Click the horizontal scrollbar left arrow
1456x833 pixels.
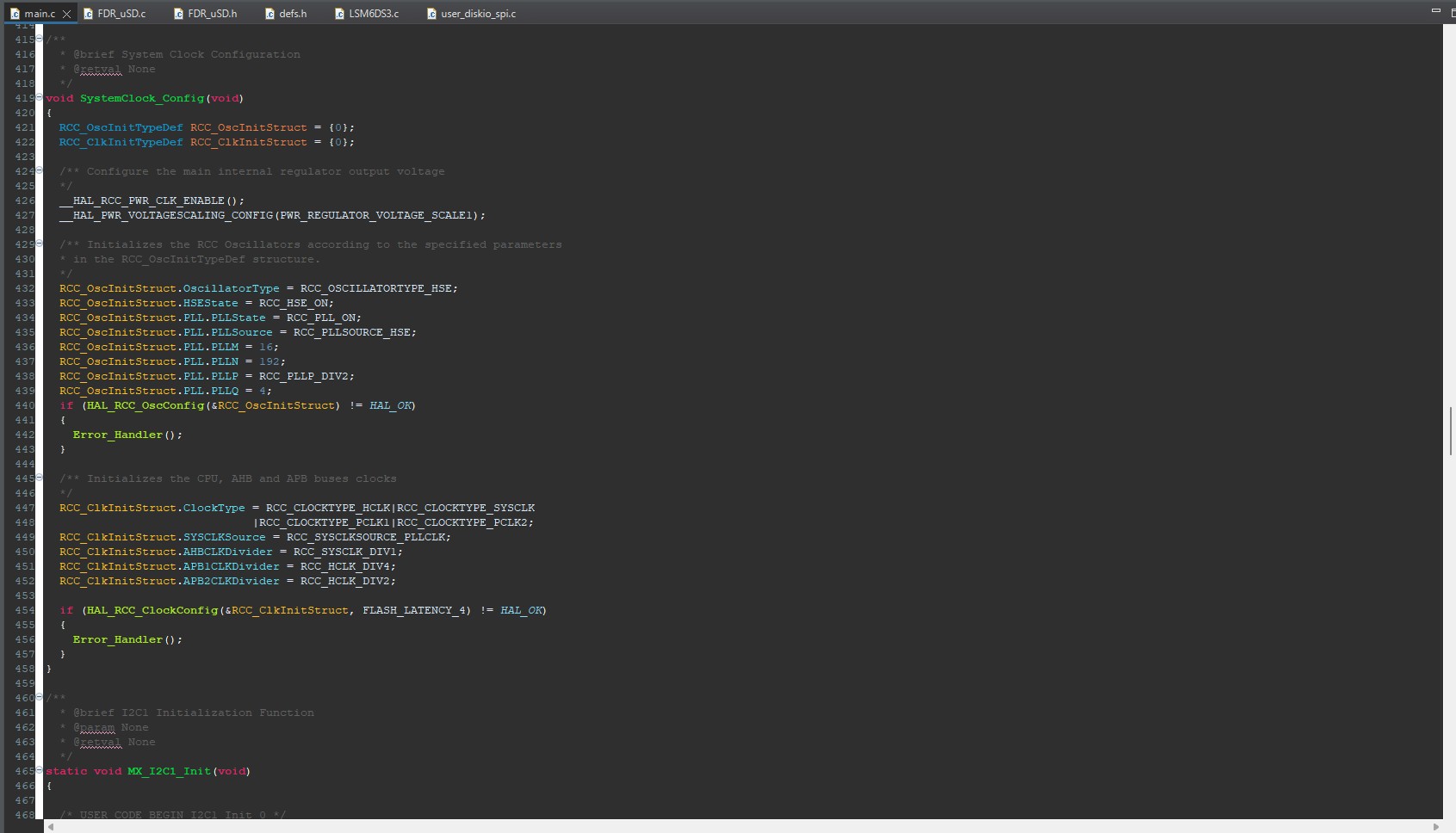click(51, 827)
